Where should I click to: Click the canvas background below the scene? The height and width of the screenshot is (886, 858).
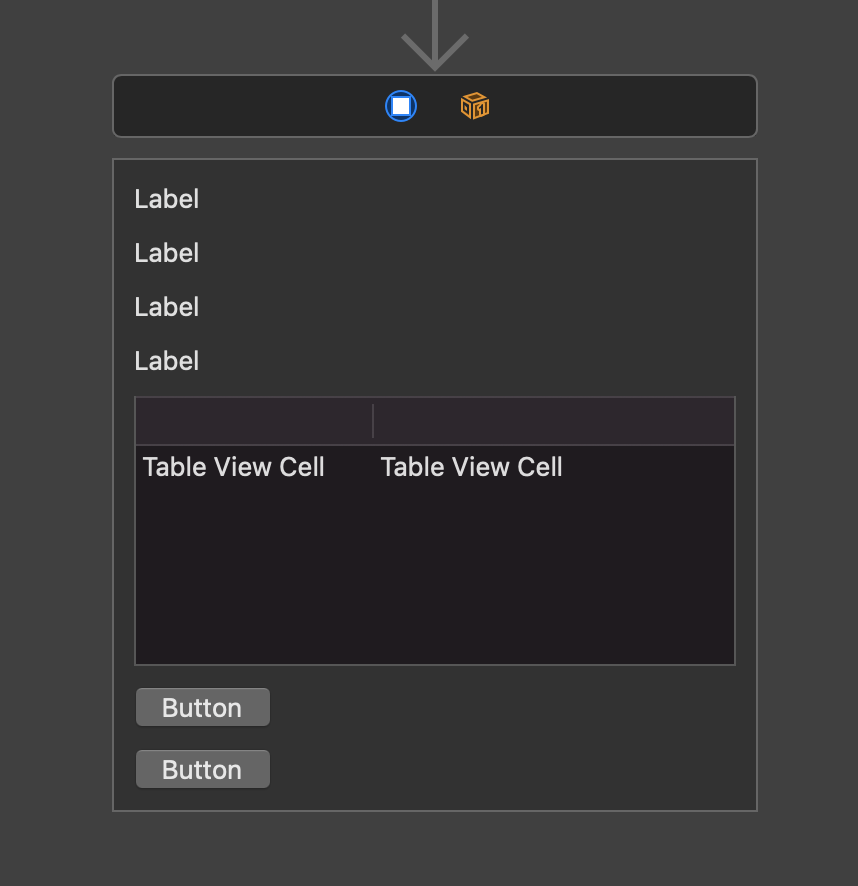click(x=435, y=850)
